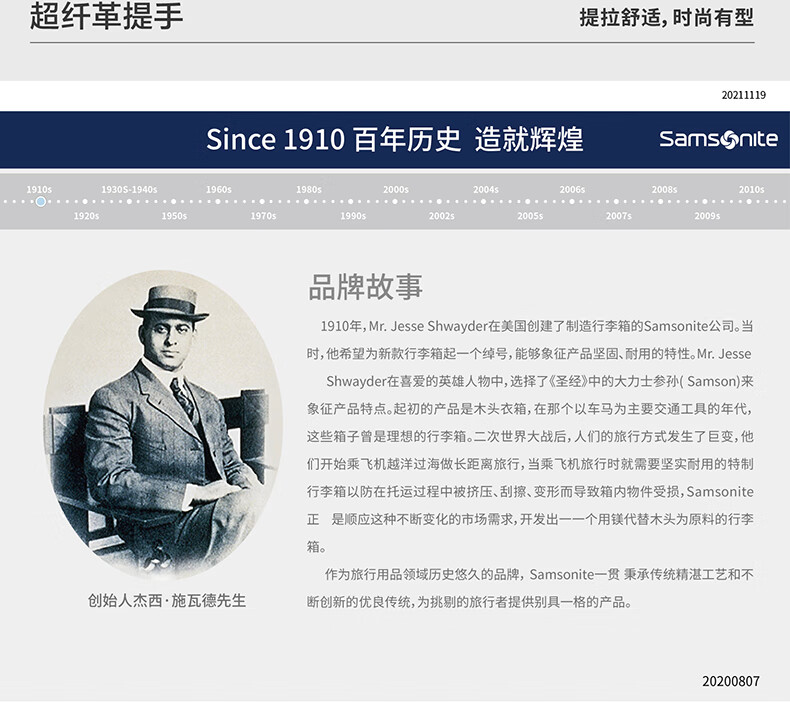This screenshot has width=790, height=702.
Task: Select the 1990s timeline marker
Action: [351, 202]
